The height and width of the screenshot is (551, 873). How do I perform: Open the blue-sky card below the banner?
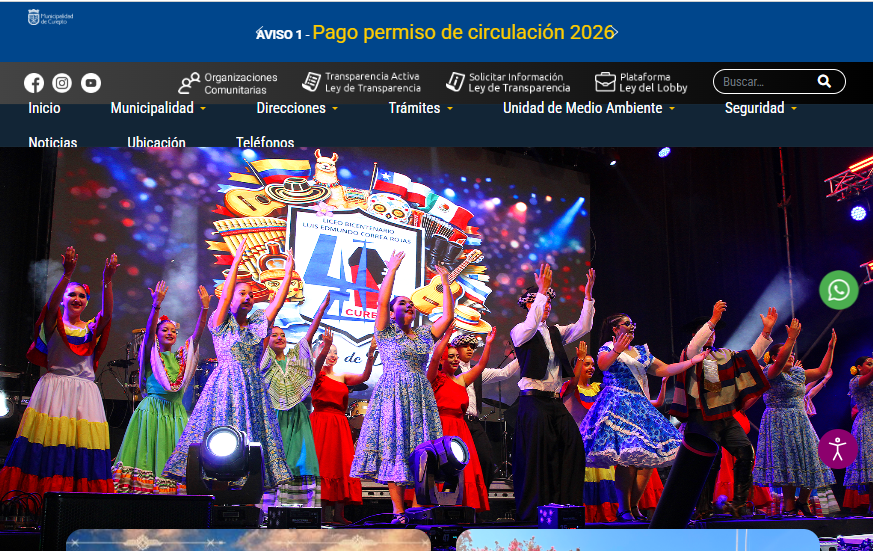pyautogui.click(x=638, y=540)
